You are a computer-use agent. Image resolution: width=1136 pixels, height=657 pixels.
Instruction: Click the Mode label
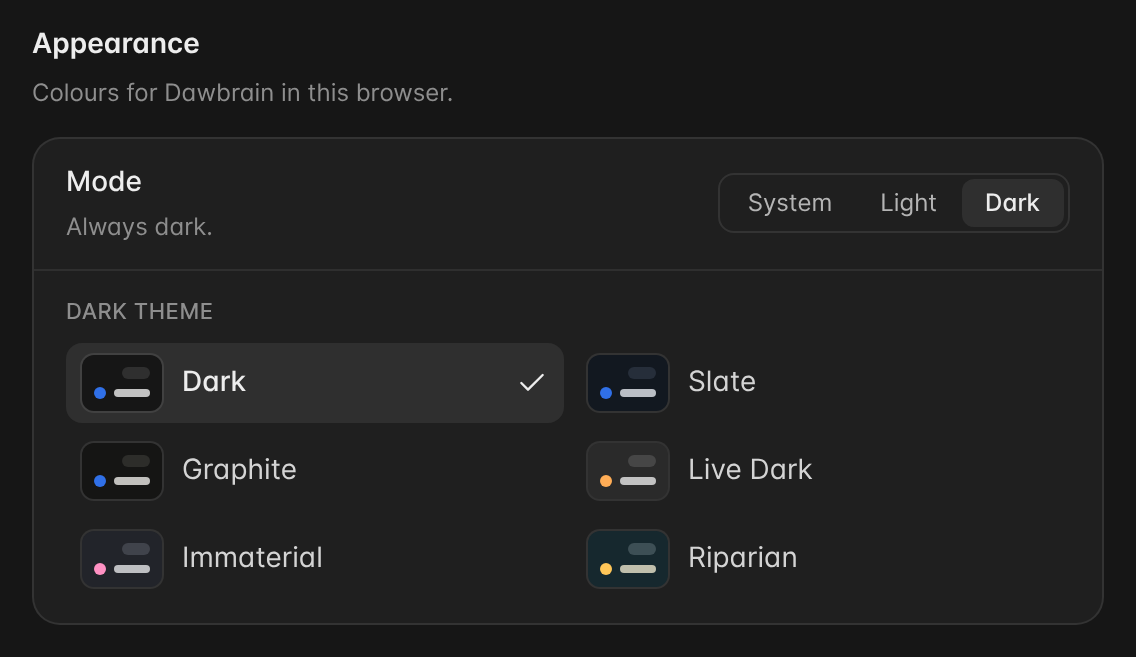tap(104, 182)
